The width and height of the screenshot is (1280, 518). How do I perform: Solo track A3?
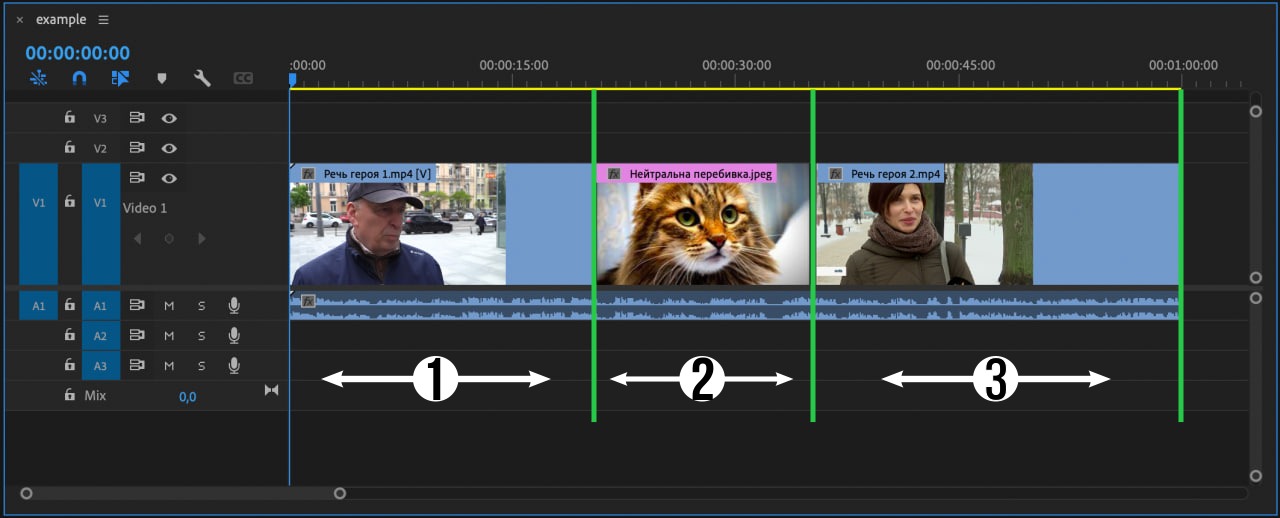pos(201,365)
